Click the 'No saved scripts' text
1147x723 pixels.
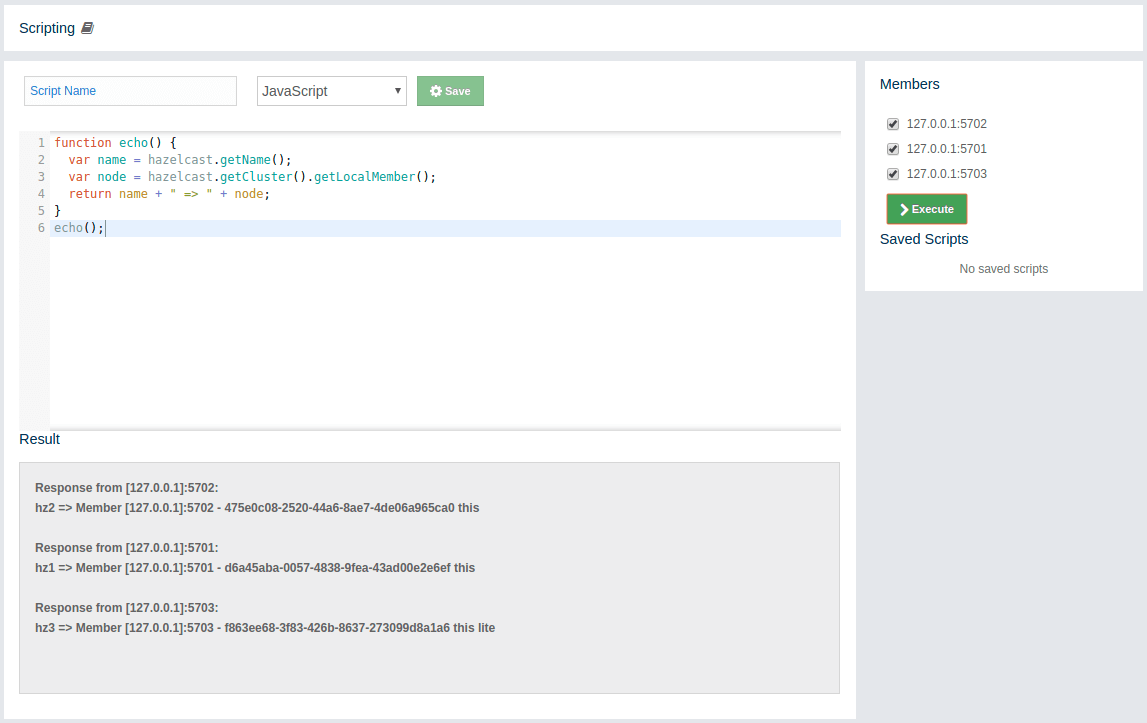[x=1003, y=269]
